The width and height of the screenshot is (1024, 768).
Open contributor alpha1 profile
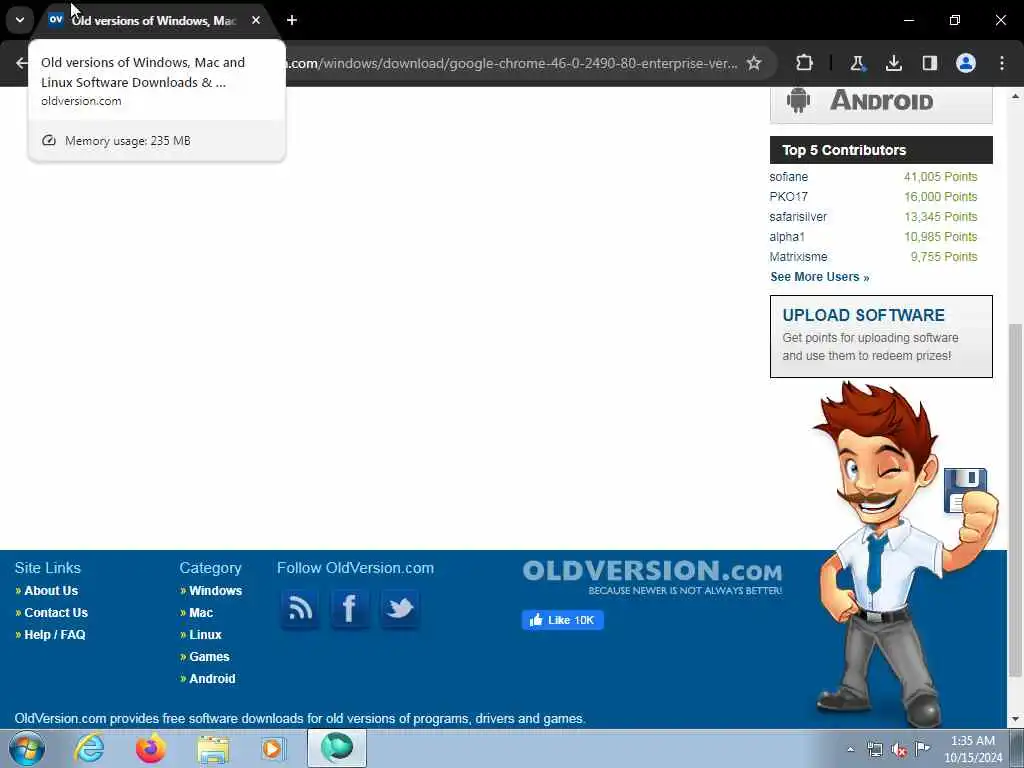pyautogui.click(x=787, y=236)
